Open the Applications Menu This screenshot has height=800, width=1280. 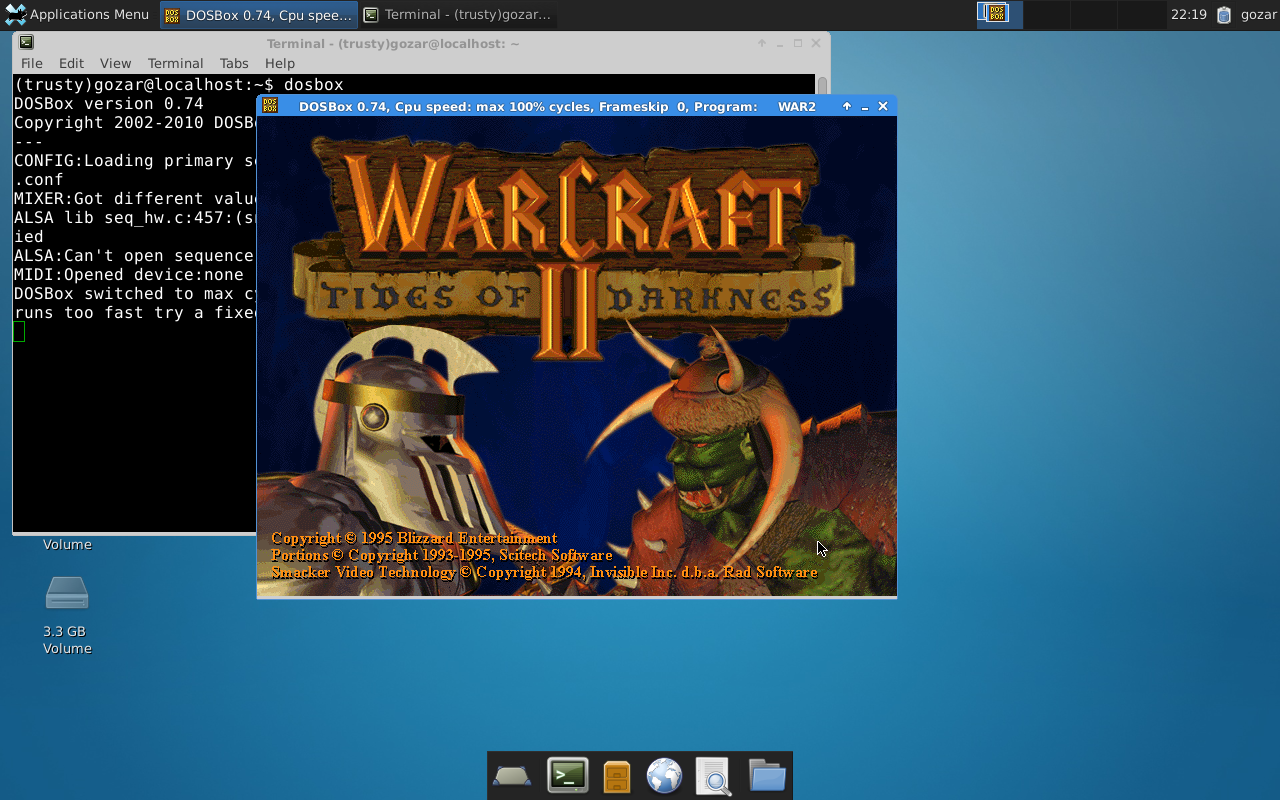click(x=77, y=14)
